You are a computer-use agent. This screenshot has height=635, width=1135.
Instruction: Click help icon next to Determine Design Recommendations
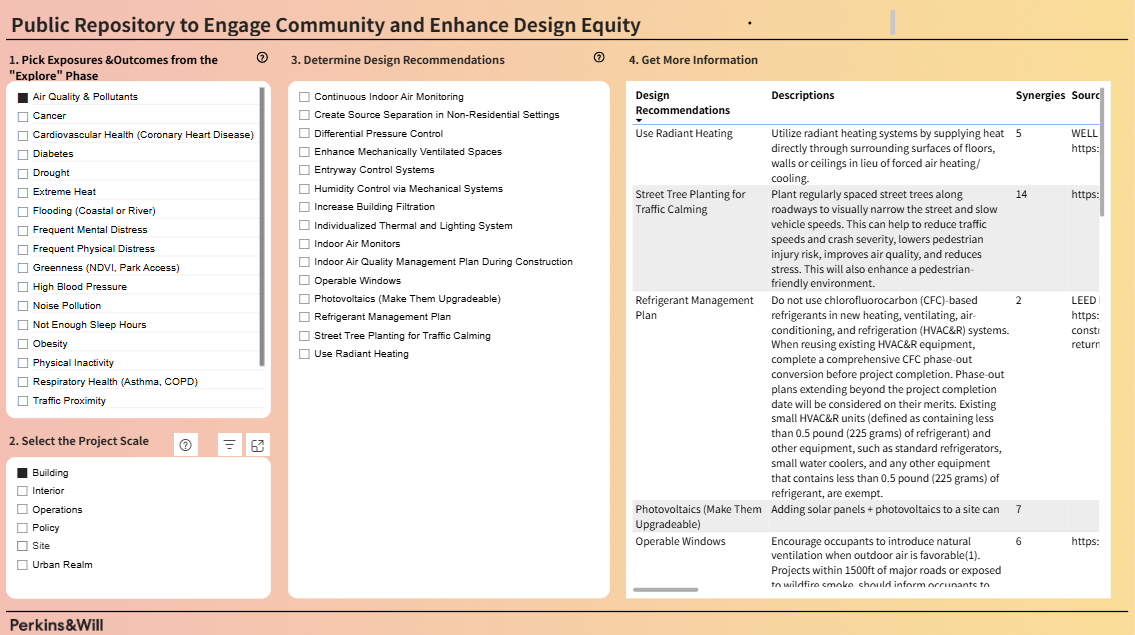(599, 58)
